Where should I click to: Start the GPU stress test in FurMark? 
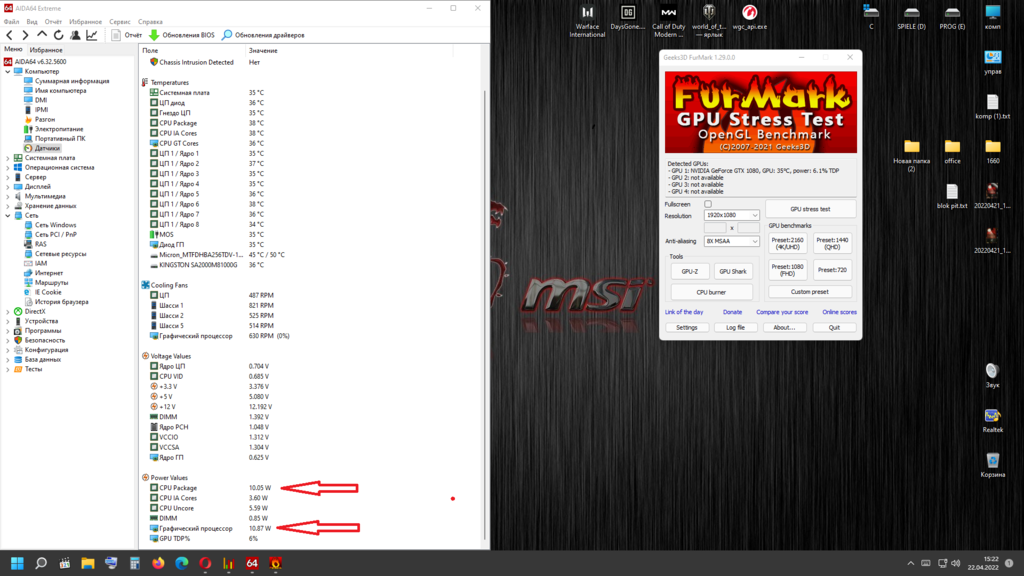pos(810,210)
